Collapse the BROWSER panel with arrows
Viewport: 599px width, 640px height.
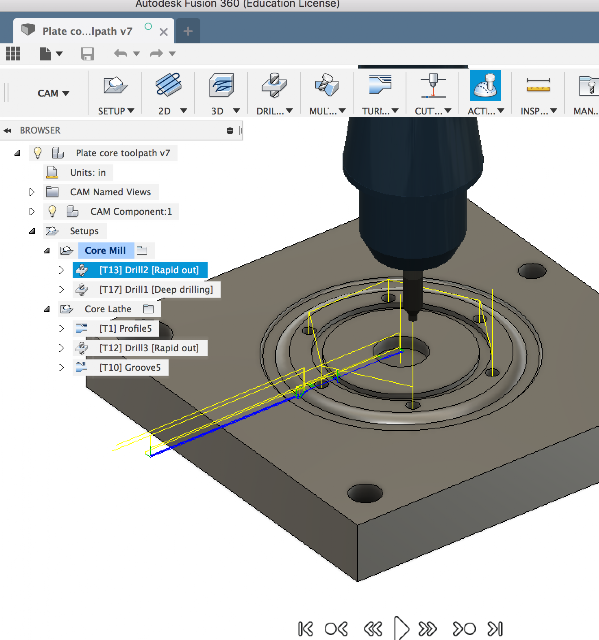pyautogui.click(x=7, y=131)
